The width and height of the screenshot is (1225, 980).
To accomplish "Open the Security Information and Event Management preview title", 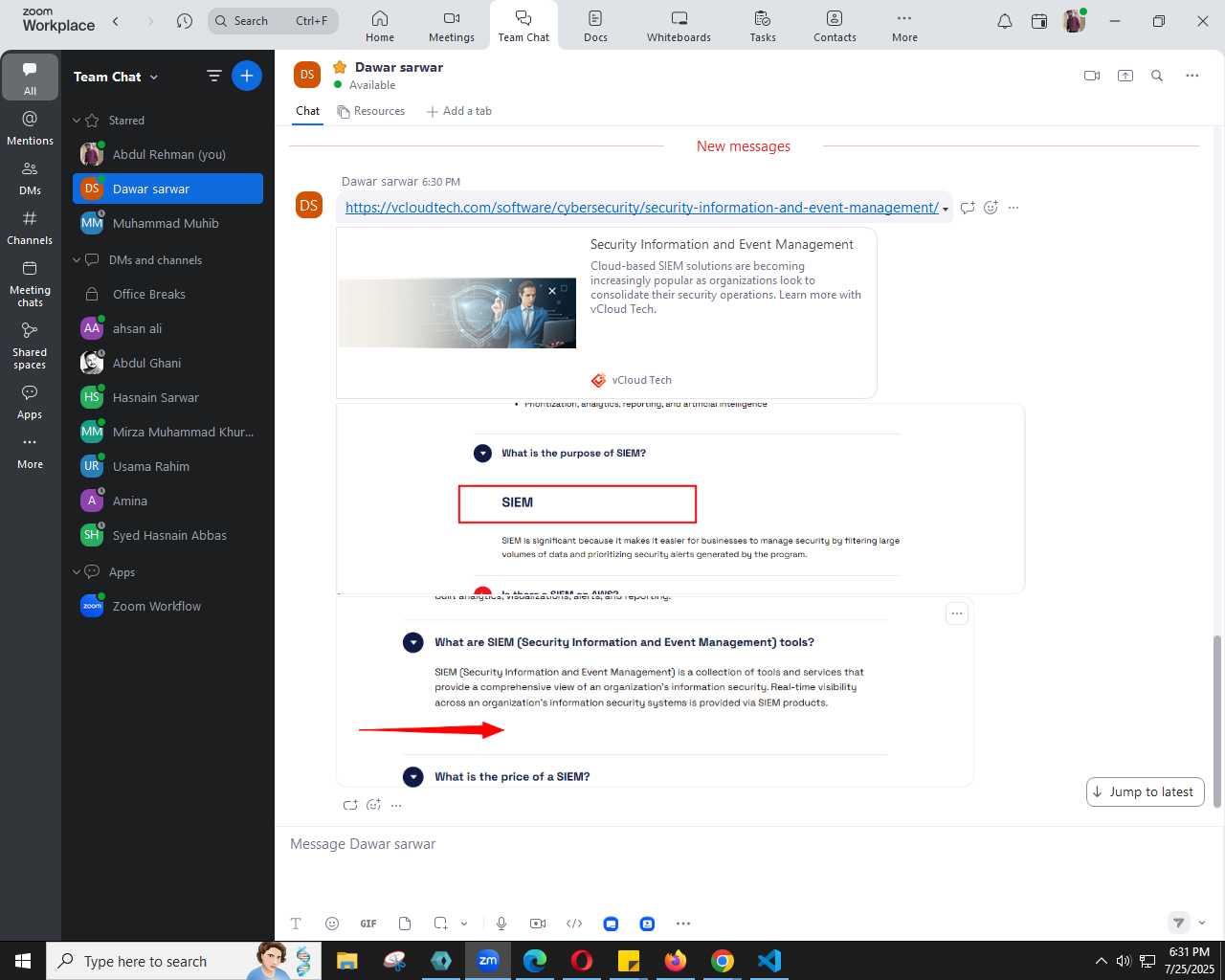I will tap(722, 245).
